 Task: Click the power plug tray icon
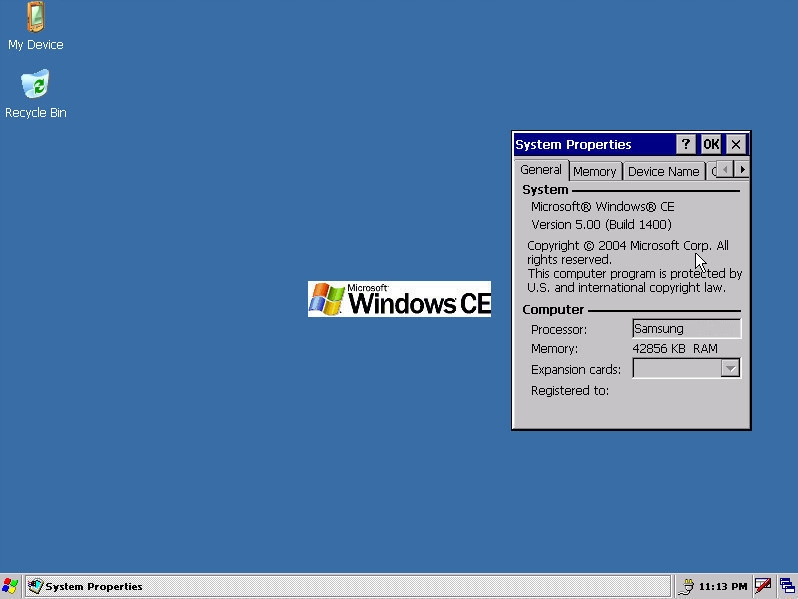point(687,586)
